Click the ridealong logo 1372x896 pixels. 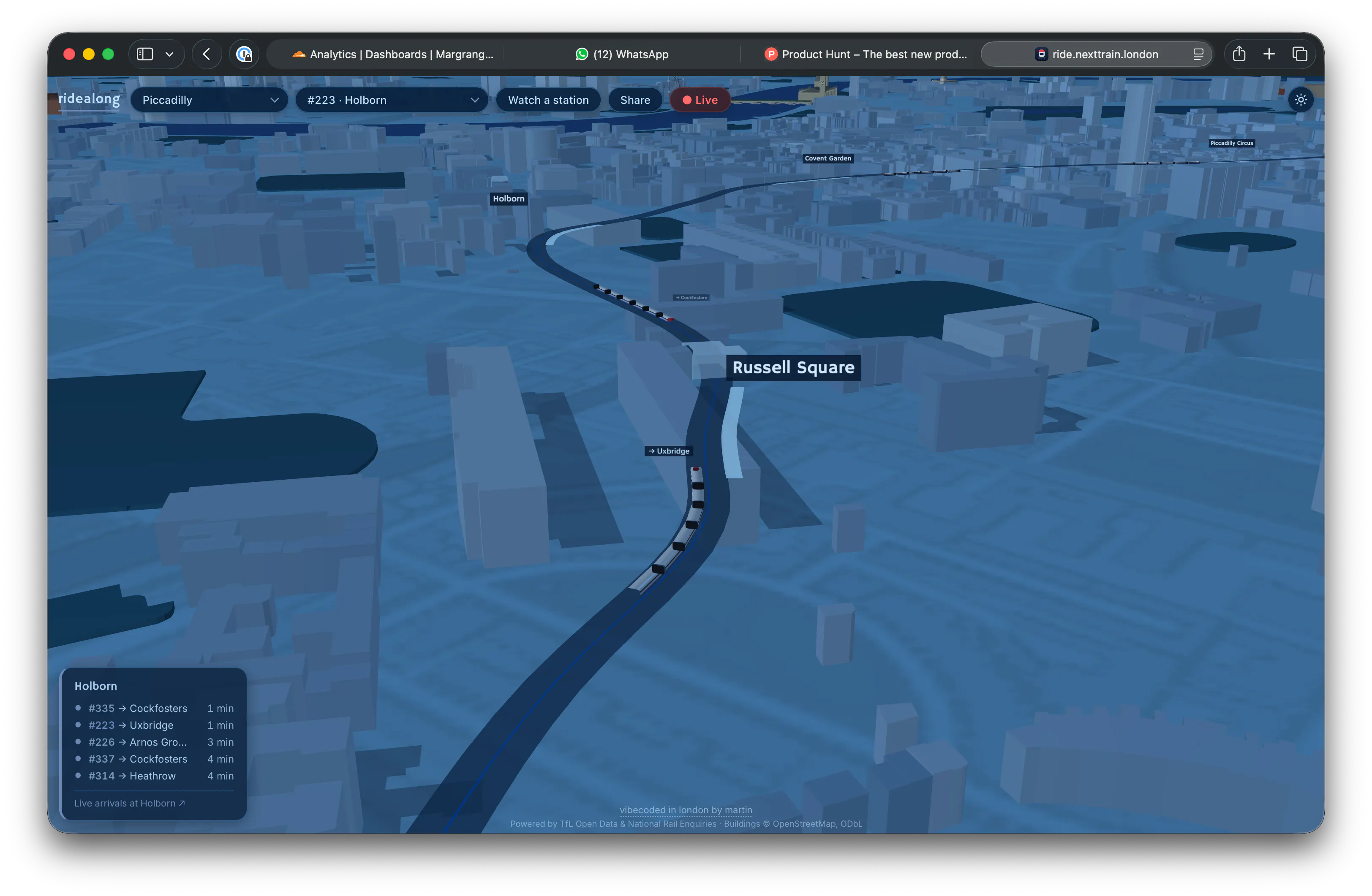coord(90,99)
